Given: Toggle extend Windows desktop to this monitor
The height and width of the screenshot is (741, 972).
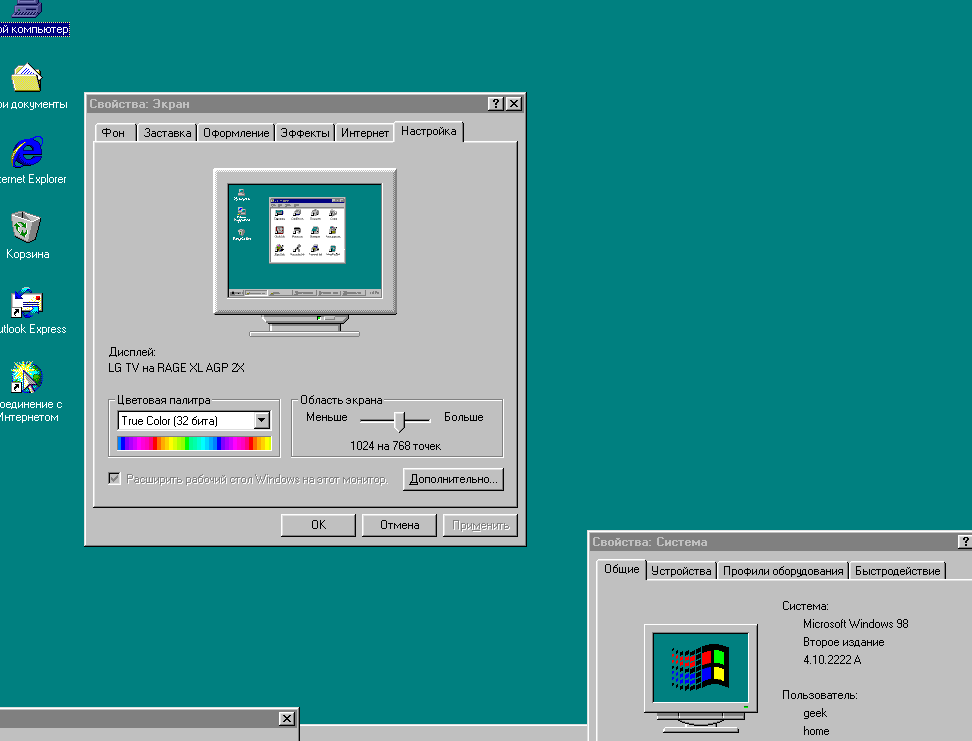Looking at the screenshot, I should [x=115, y=479].
